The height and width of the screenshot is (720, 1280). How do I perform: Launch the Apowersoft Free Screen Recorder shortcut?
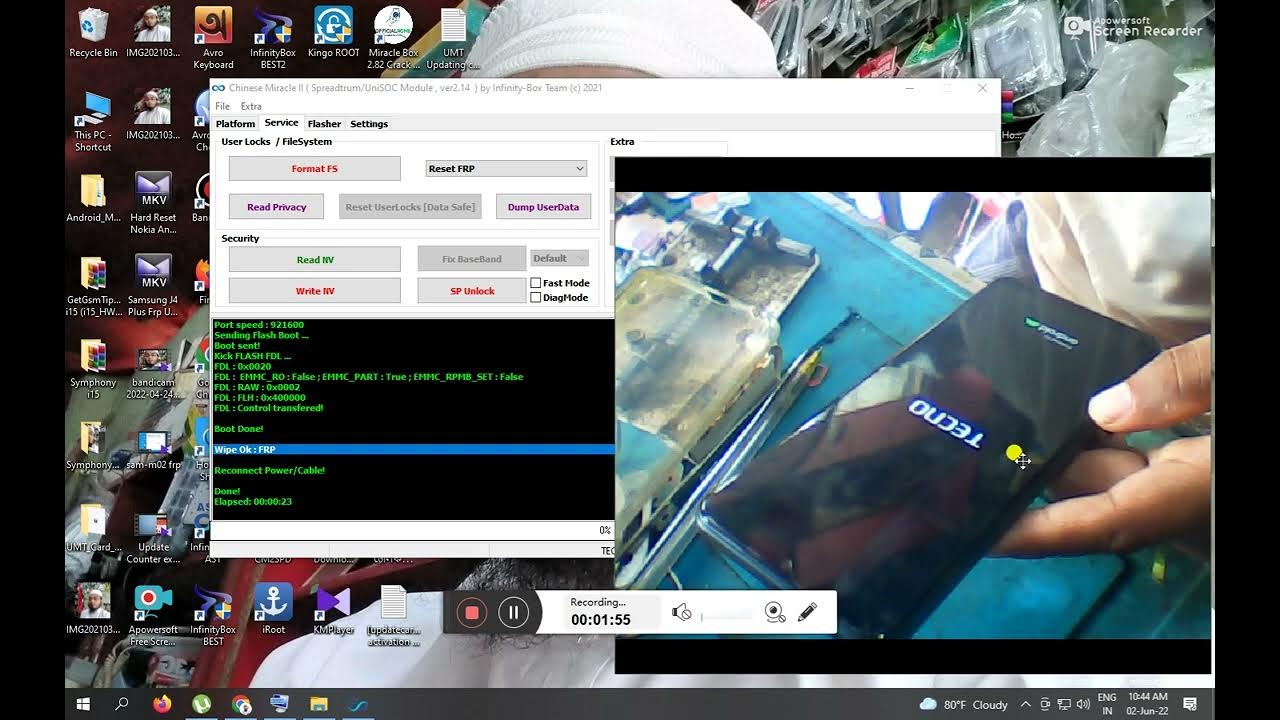click(153, 615)
